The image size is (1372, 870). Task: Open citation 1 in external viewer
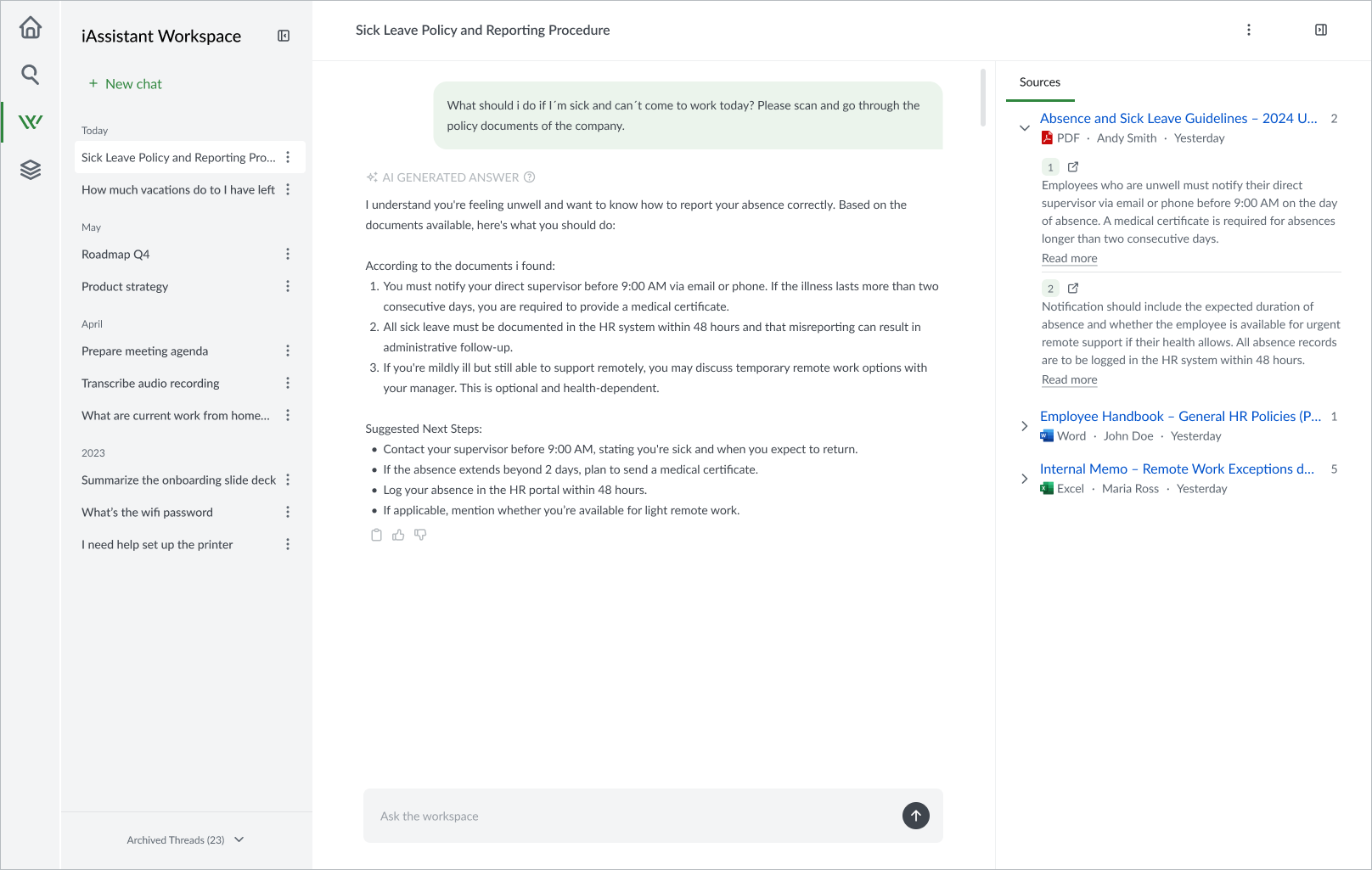tap(1072, 167)
